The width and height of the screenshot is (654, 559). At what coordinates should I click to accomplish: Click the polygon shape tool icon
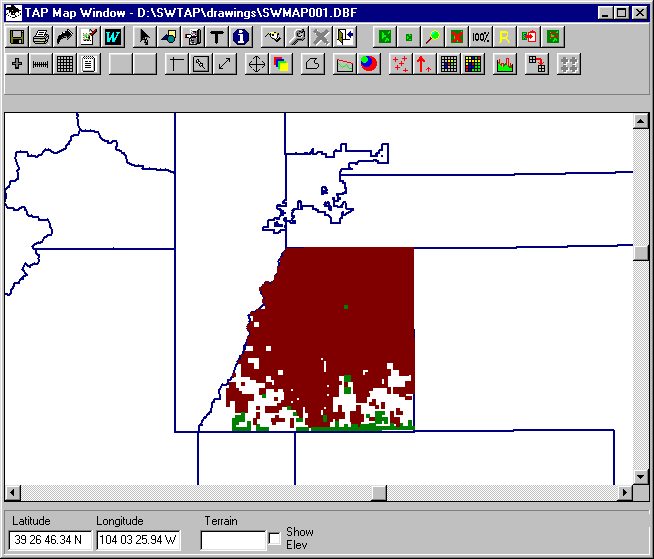[313, 64]
